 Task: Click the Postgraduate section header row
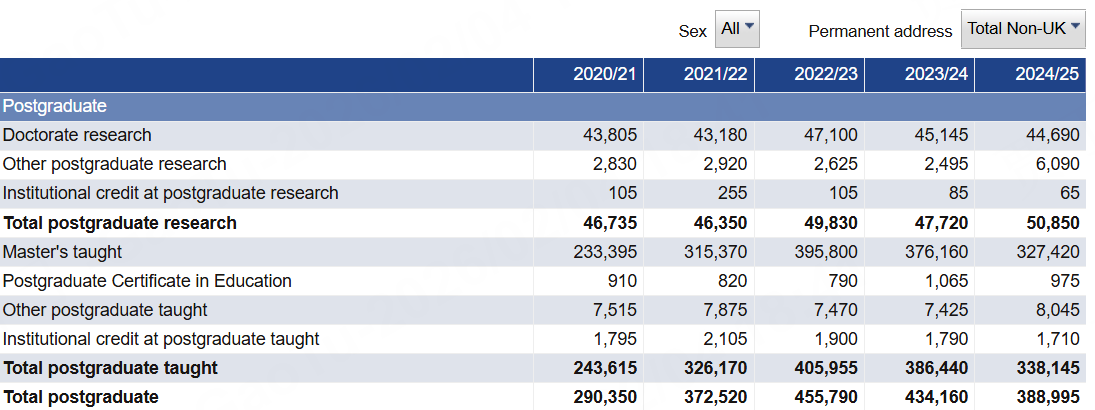click(55, 106)
